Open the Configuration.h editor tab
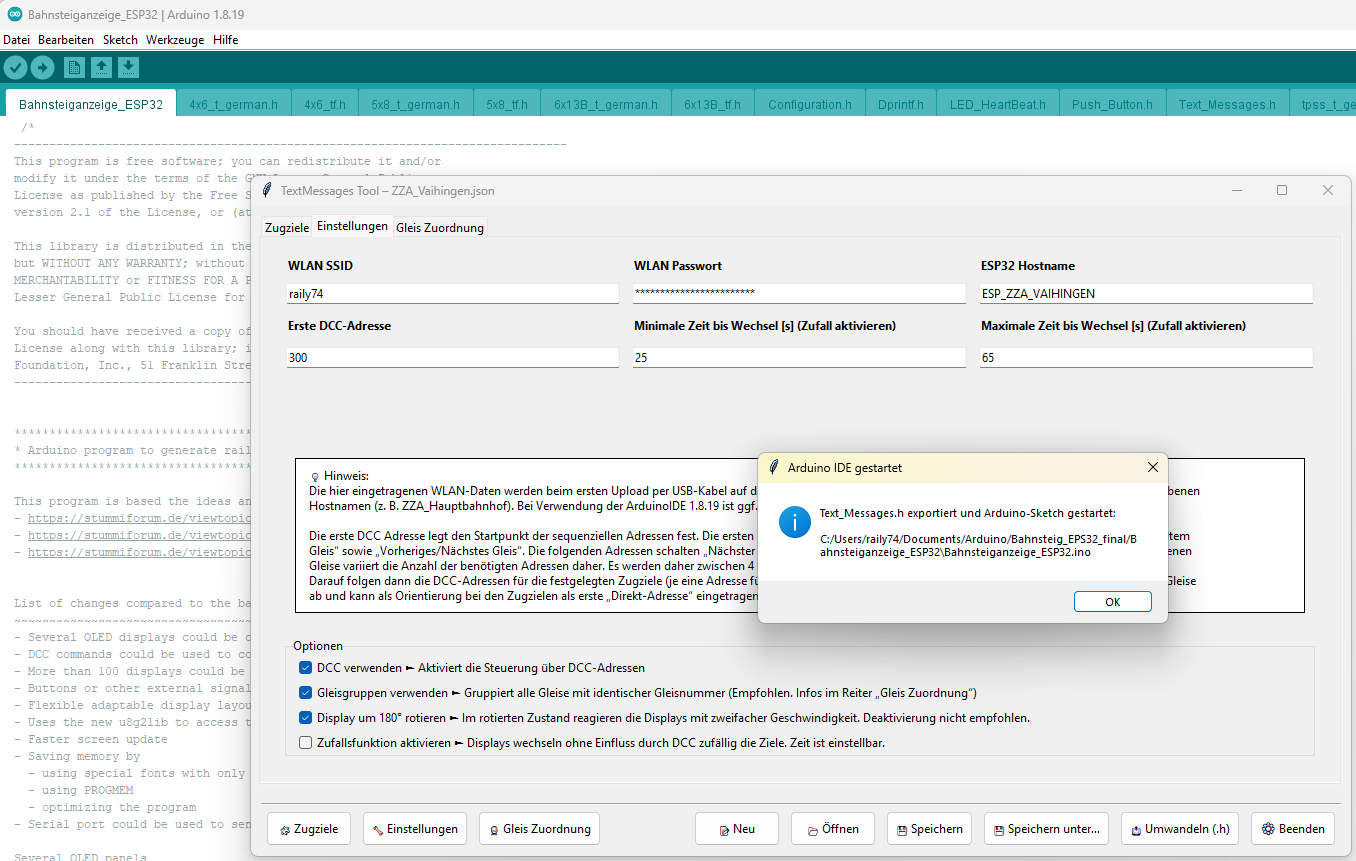 (809, 104)
